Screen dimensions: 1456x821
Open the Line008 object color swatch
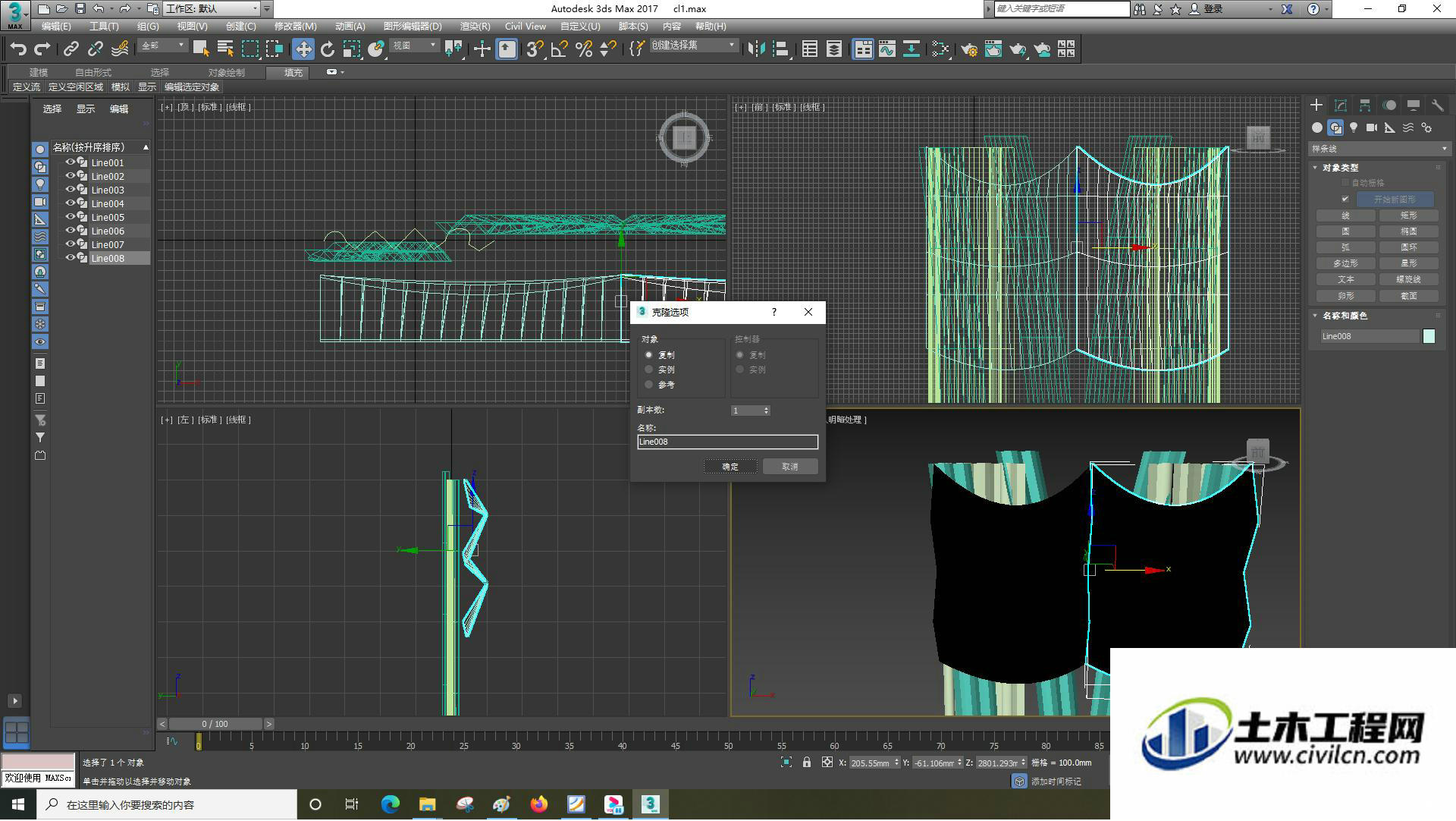pyautogui.click(x=1429, y=336)
